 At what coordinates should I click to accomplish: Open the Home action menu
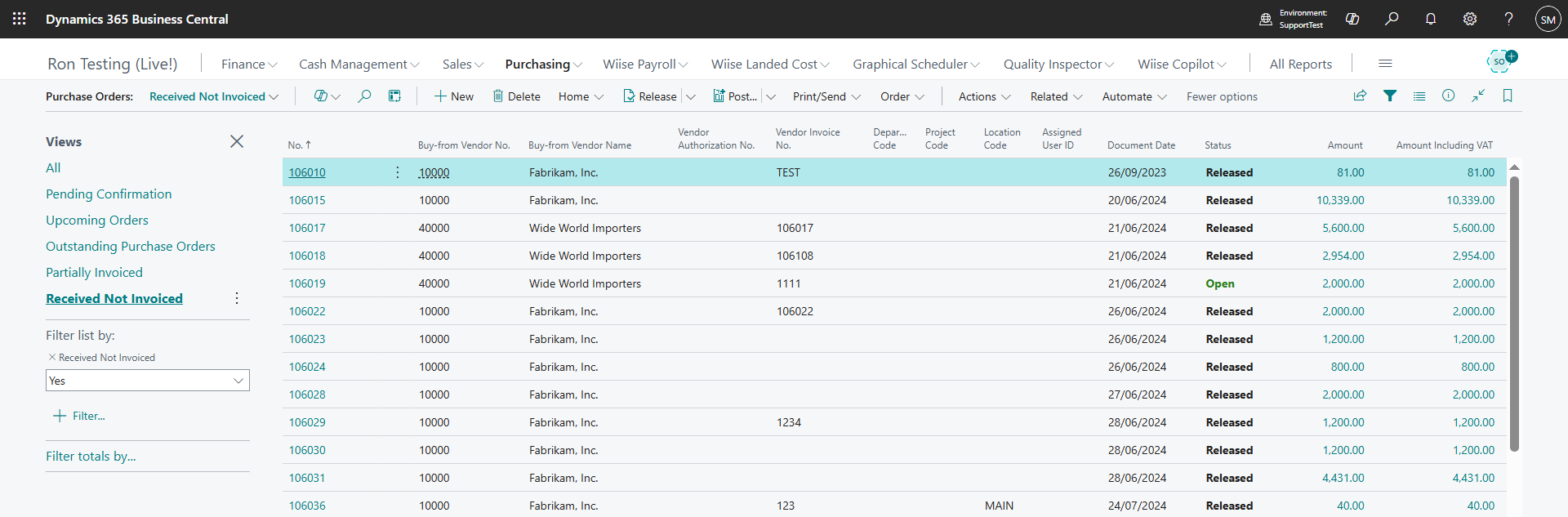(x=581, y=96)
